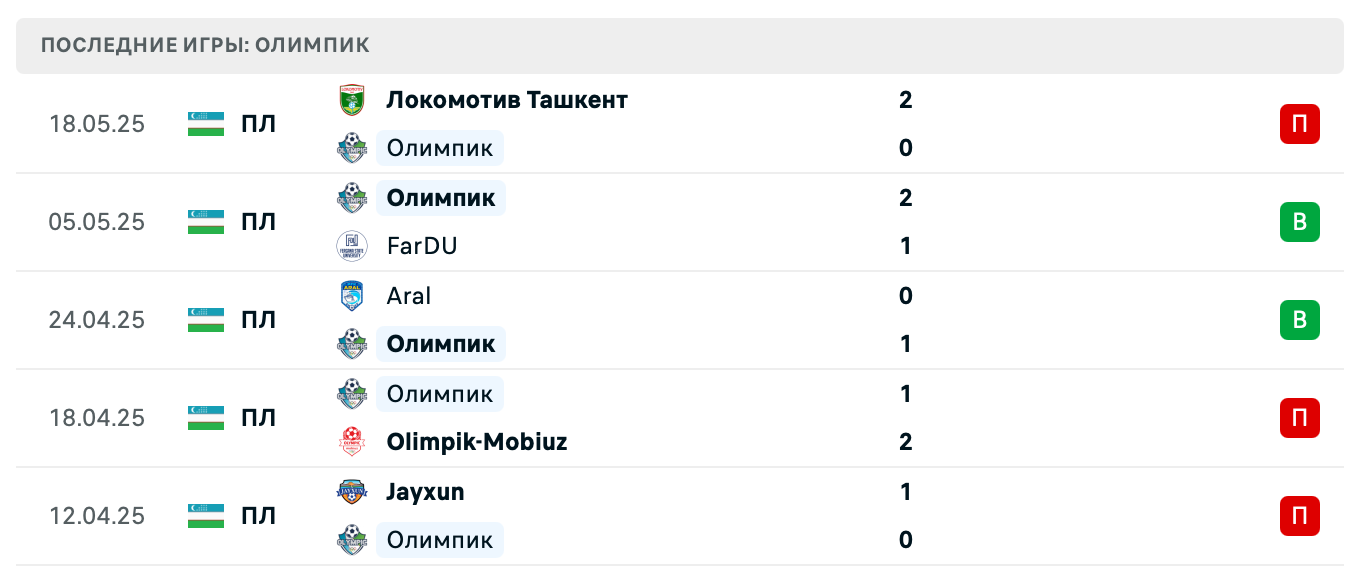Click the FarDU club badge
1360x584 pixels.
(x=351, y=246)
